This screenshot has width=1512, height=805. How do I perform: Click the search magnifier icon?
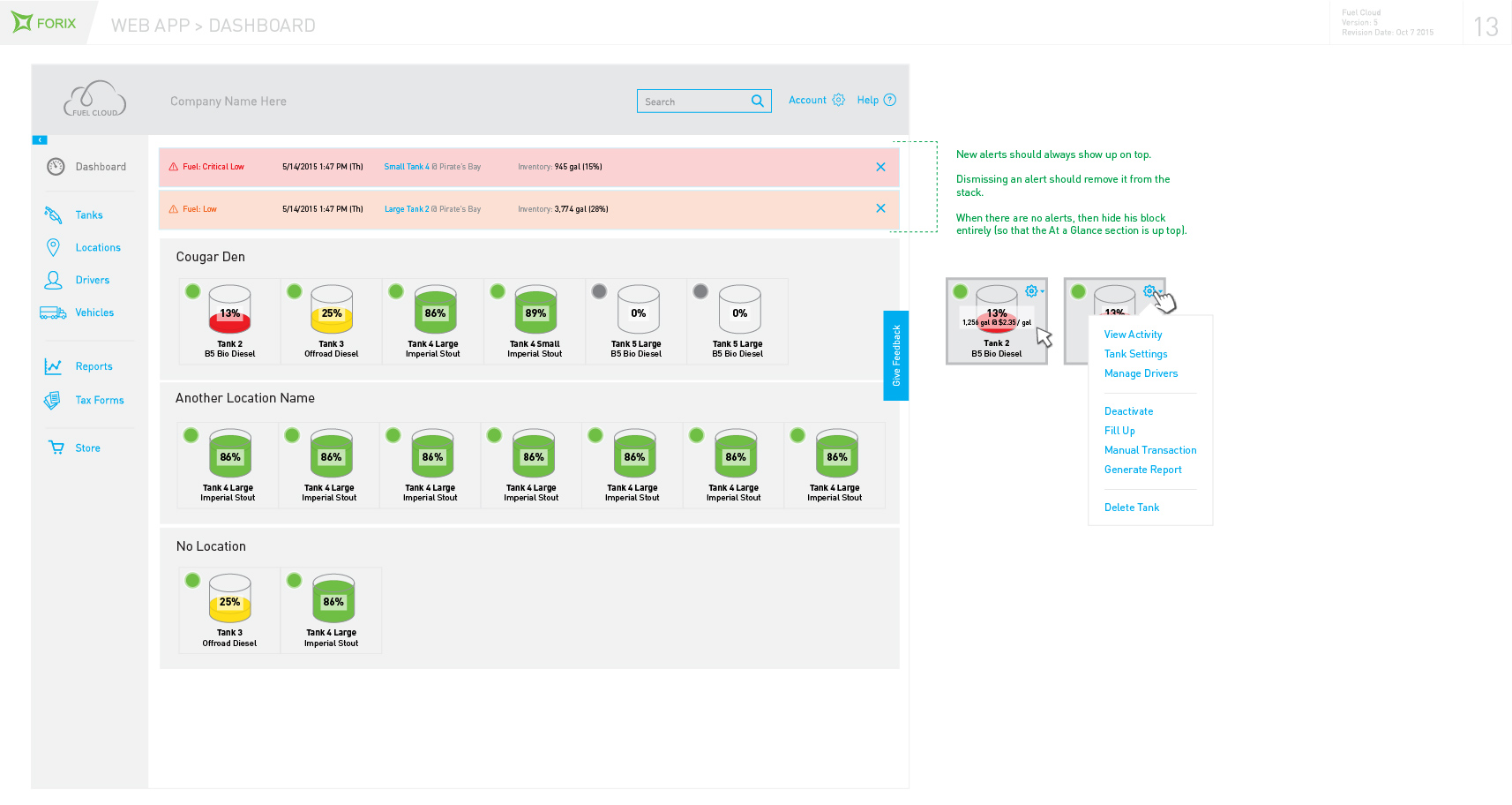pos(757,102)
